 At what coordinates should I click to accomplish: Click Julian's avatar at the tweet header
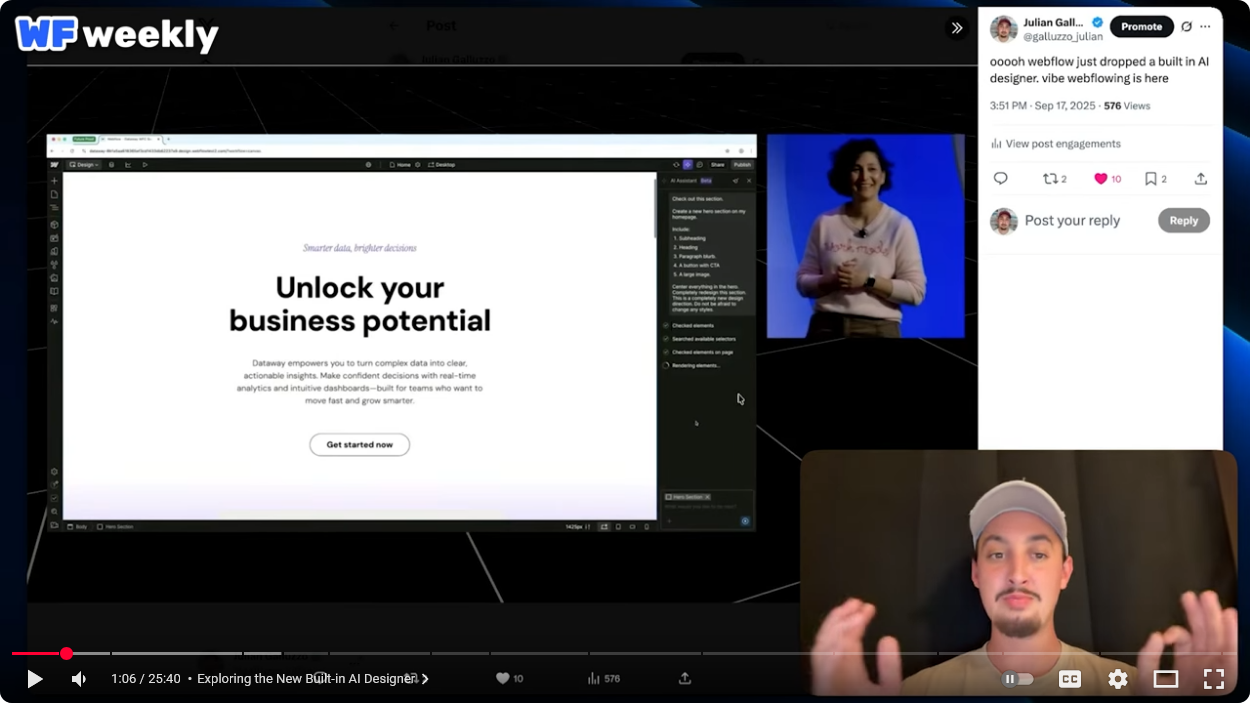point(1004,29)
